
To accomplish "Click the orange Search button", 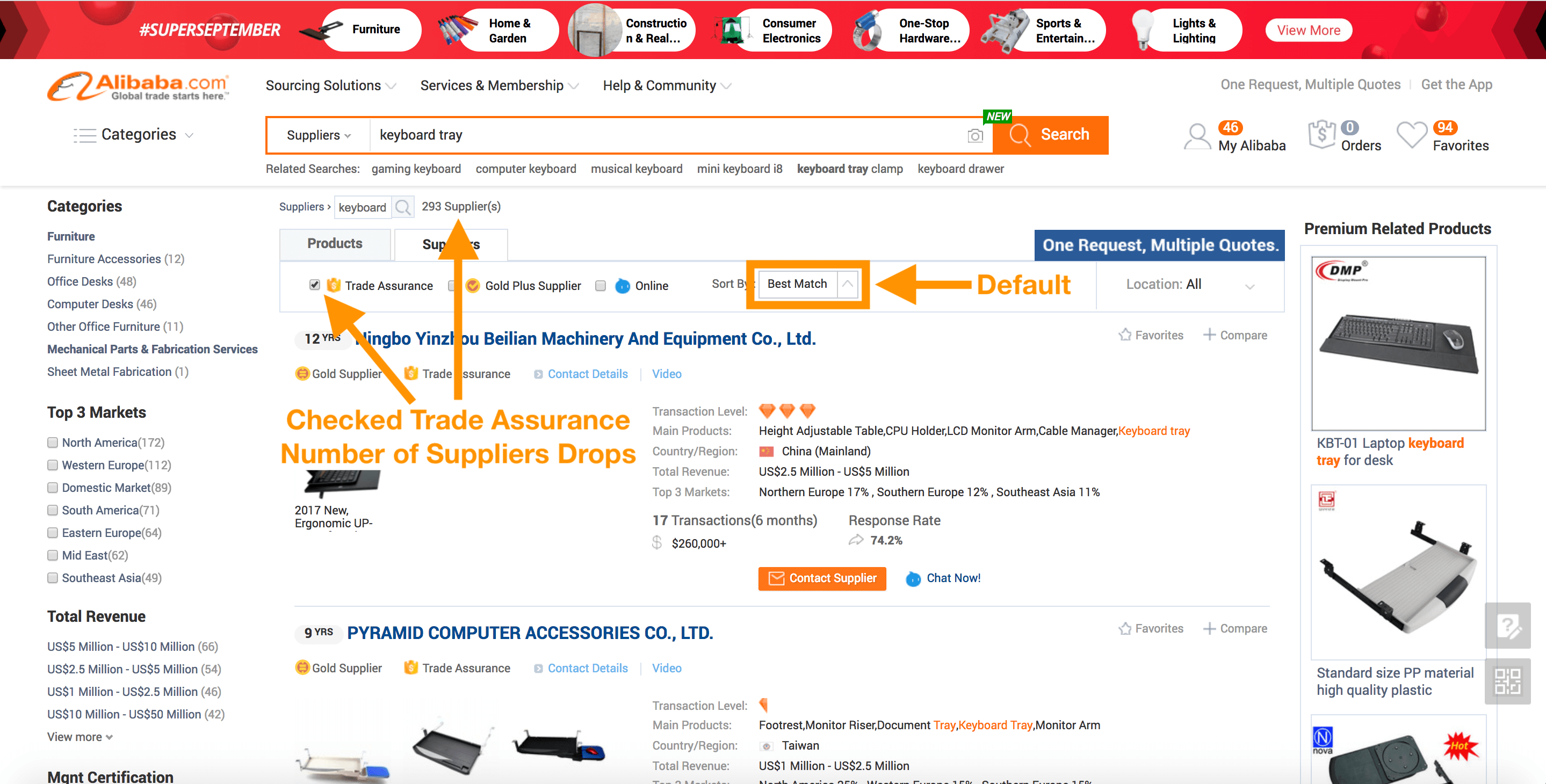I will point(1050,135).
